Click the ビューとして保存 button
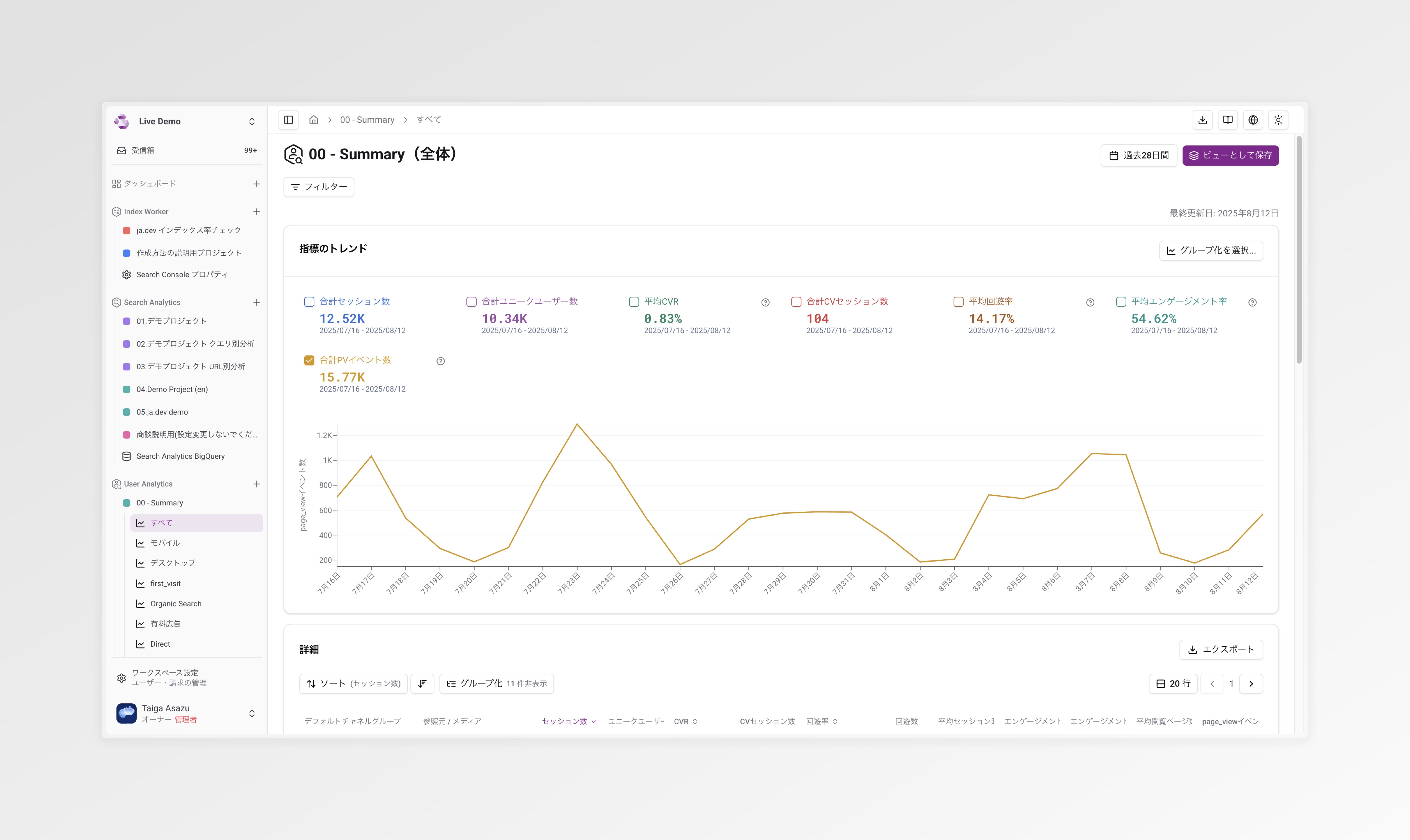The image size is (1410, 840). (1230, 155)
